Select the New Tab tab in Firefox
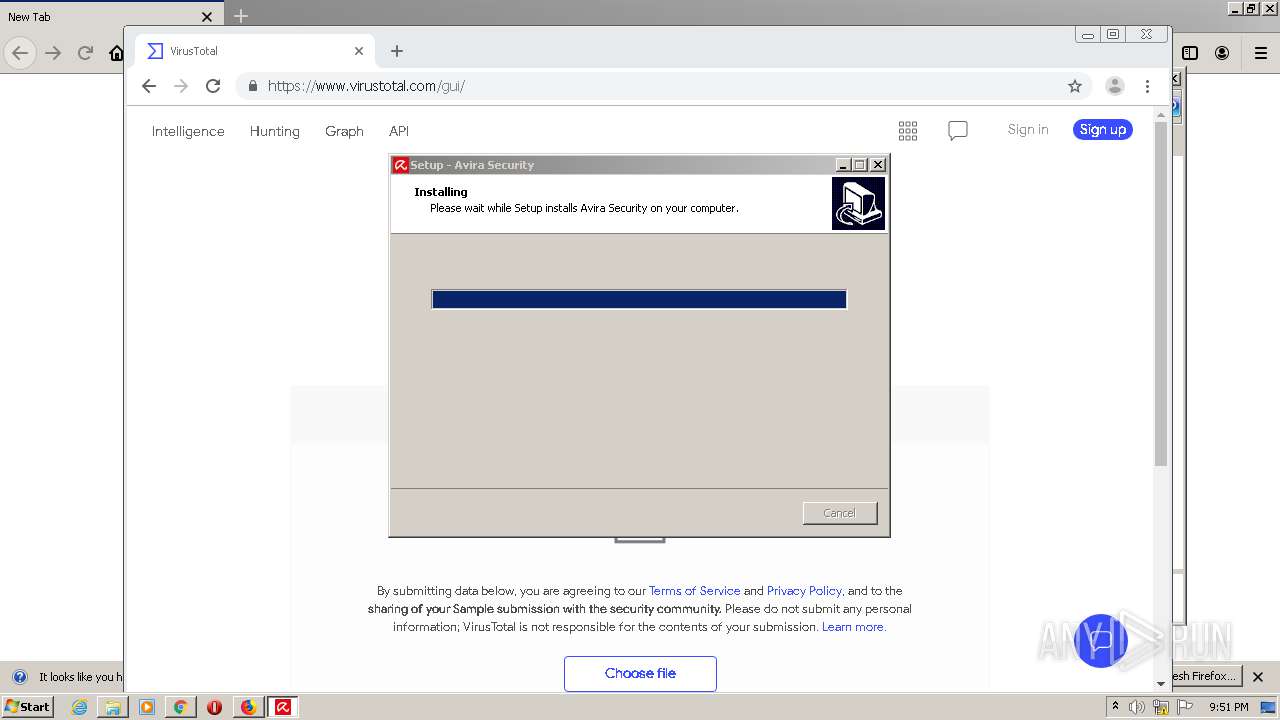The width and height of the screenshot is (1280, 720). (x=110, y=16)
